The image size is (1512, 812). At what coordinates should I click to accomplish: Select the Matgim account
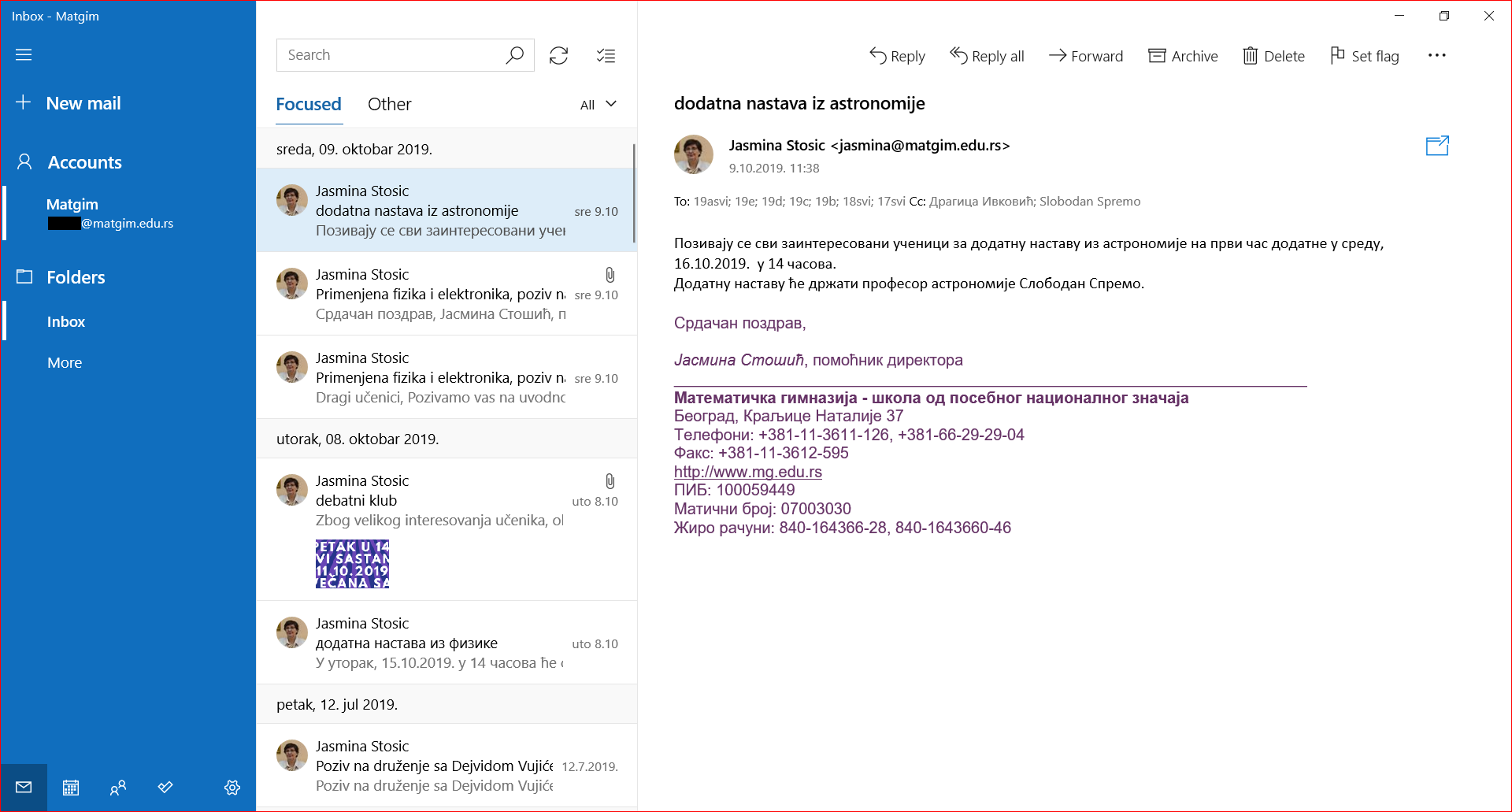129,213
